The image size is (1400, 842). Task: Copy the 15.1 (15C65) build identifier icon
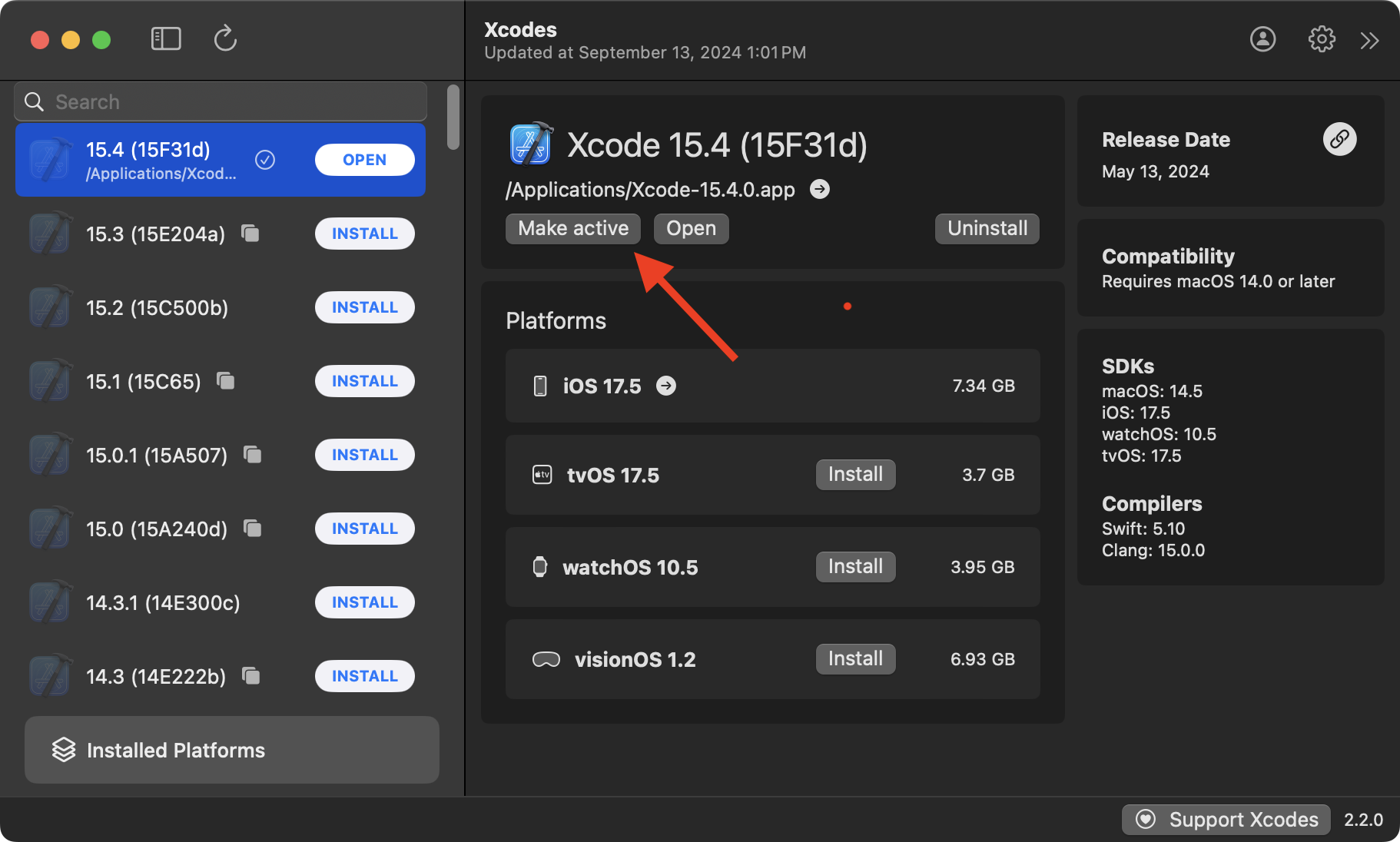pyautogui.click(x=226, y=380)
